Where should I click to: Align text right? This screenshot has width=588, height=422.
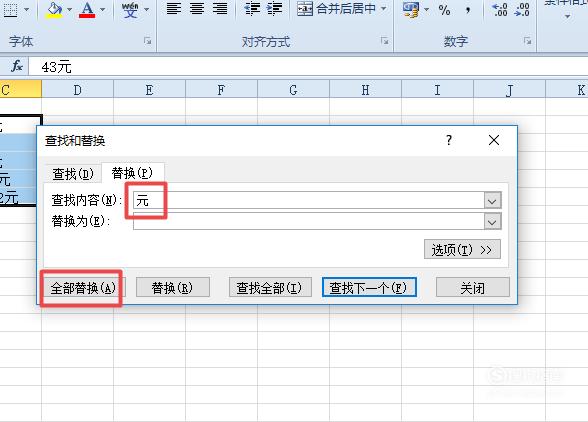point(220,8)
